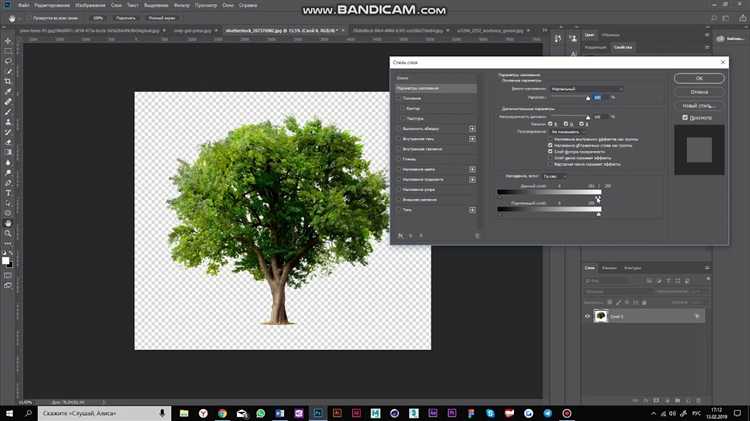Enable the Bevel and Emboss (Тиснение) checkbox
750x421 pixels.
[x=399, y=99]
